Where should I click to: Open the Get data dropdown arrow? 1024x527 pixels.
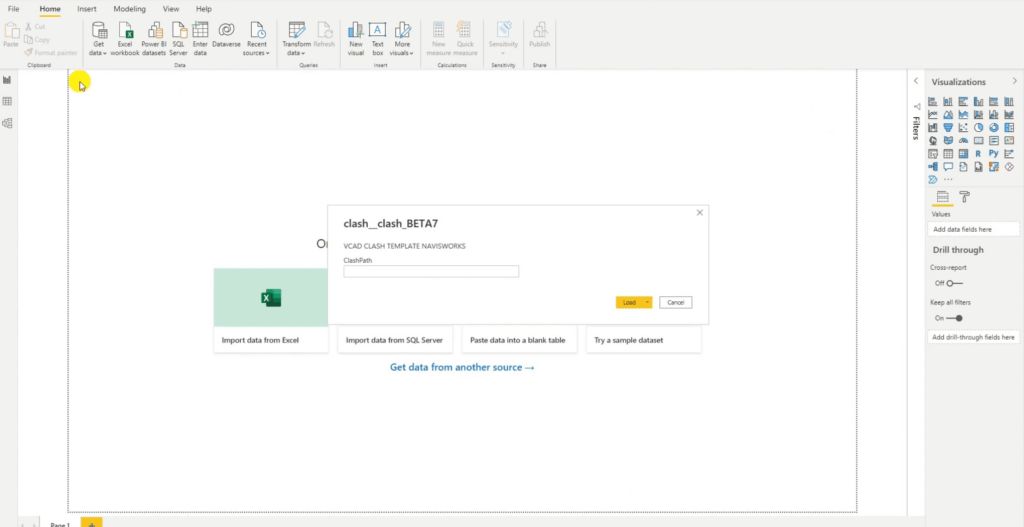[105, 53]
